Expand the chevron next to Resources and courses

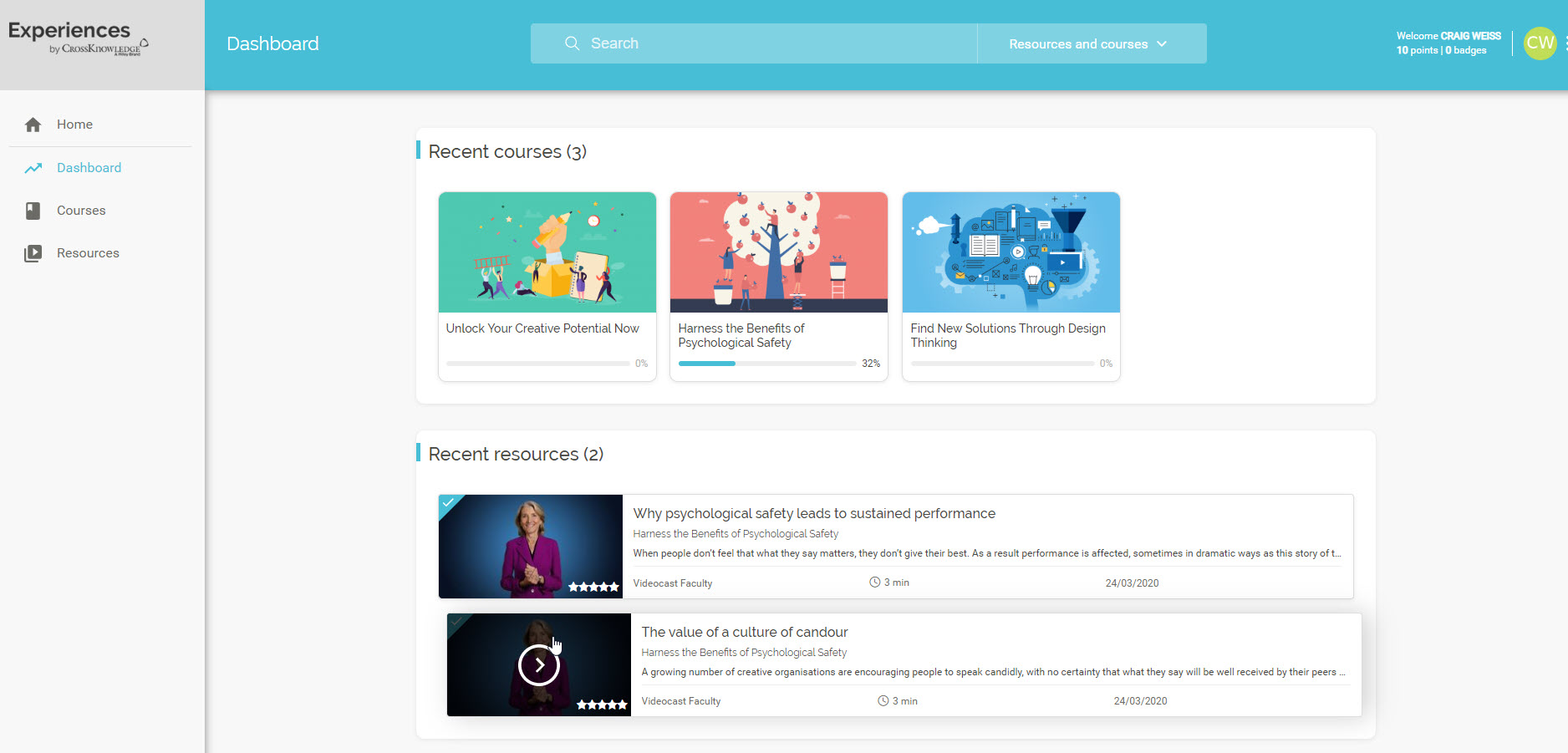1162,43
